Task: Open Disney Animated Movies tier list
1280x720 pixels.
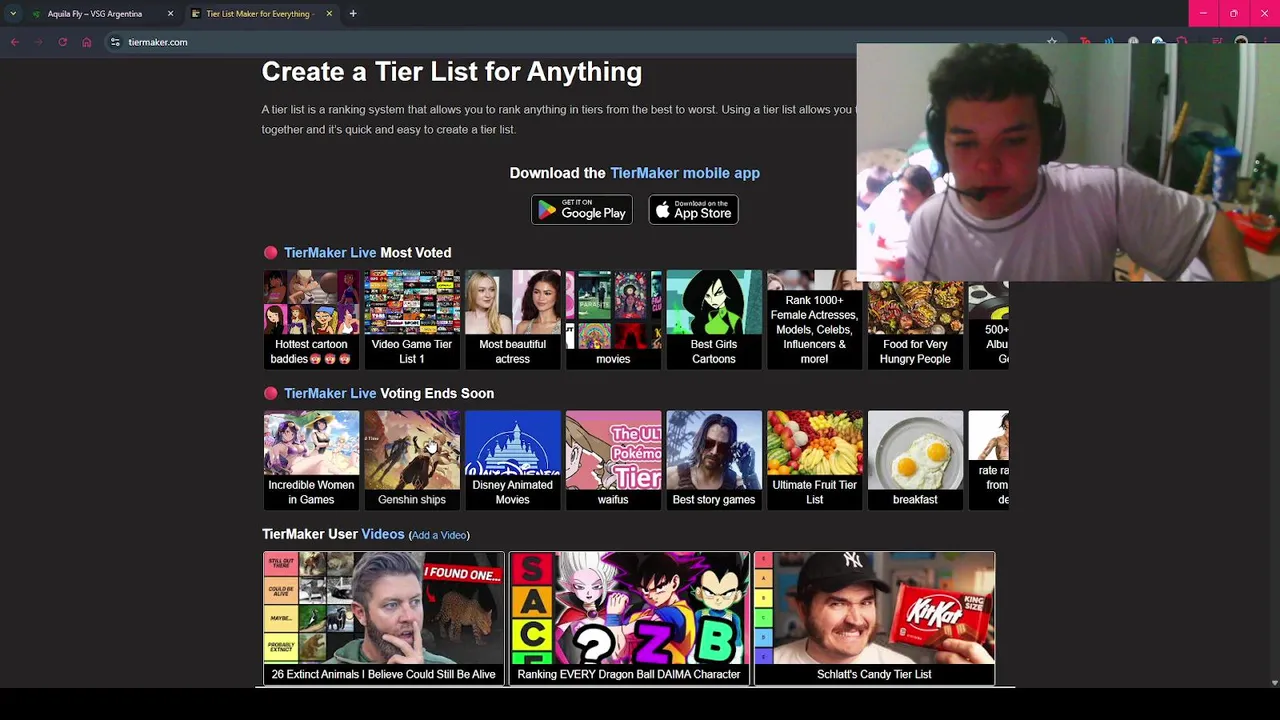Action: pos(512,460)
